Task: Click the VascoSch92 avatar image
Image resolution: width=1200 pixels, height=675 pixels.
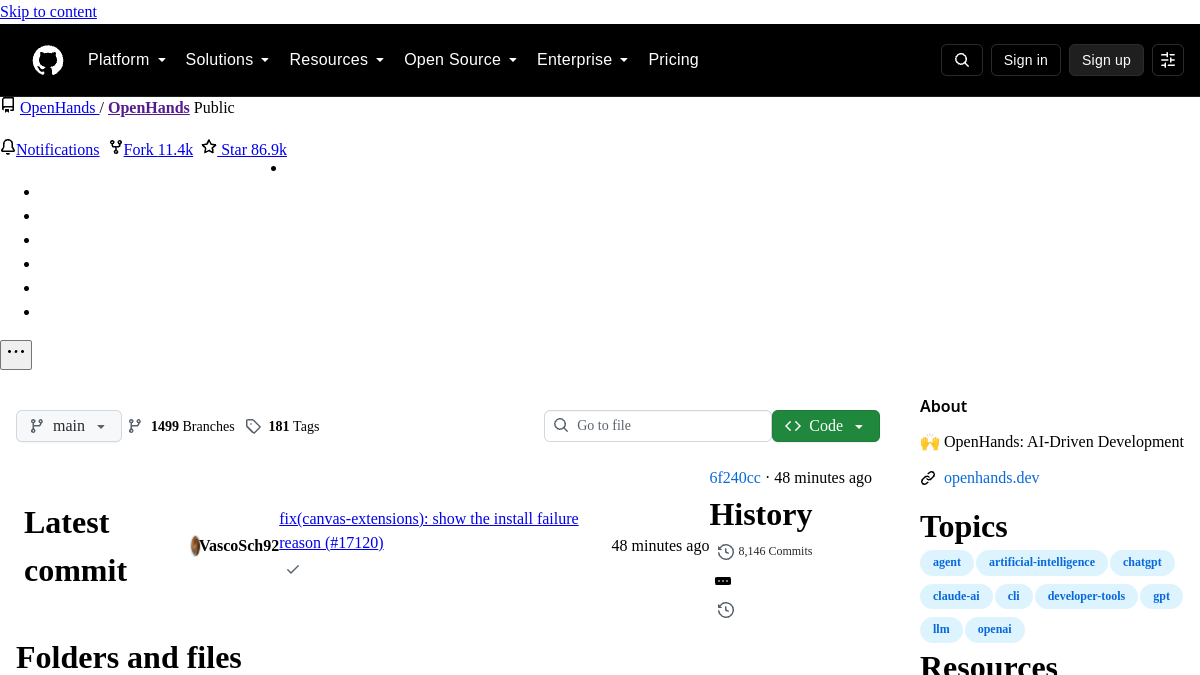Action: (x=195, y=546)
